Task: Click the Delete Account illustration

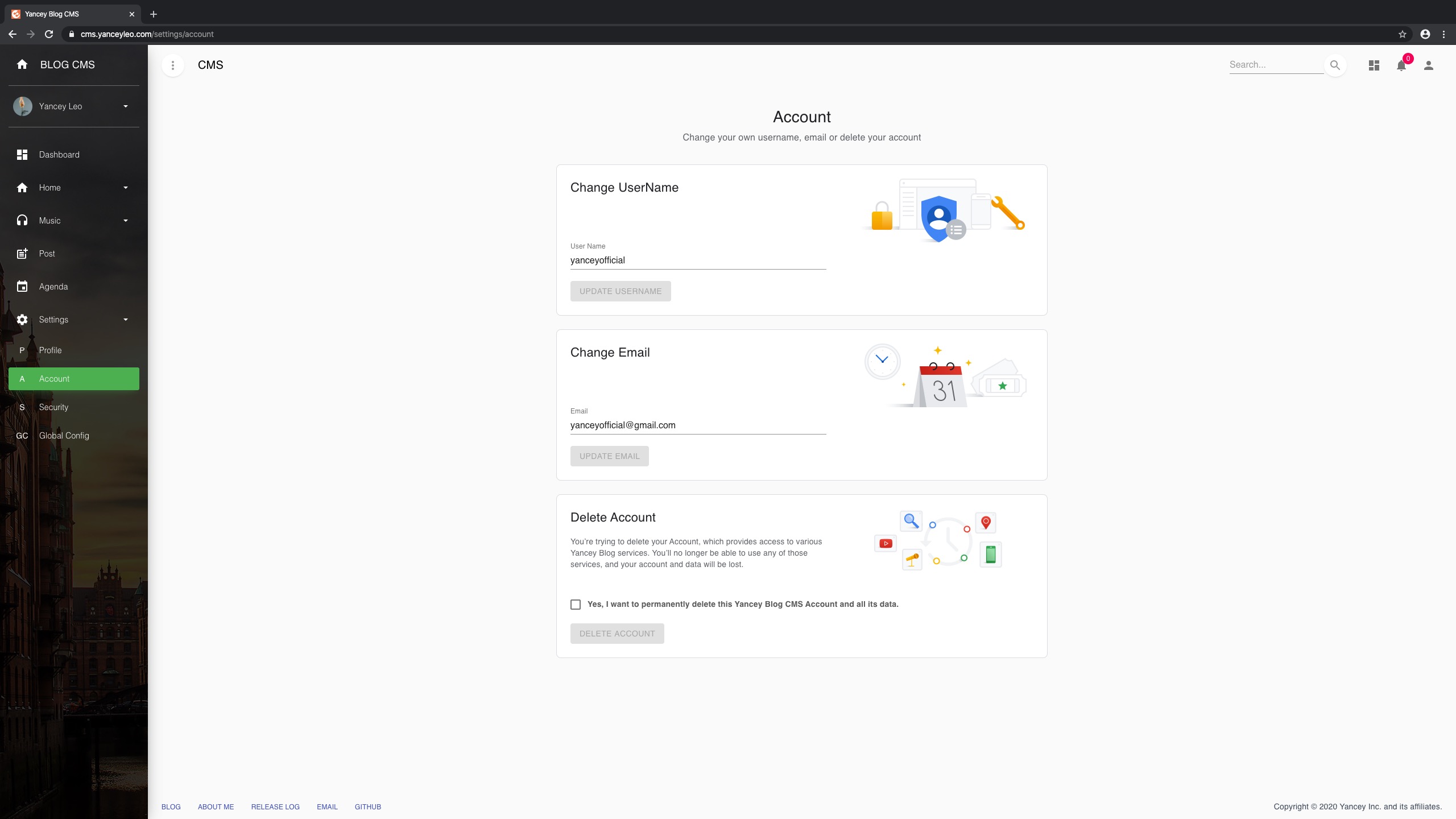Action: [x=938, y=540]
